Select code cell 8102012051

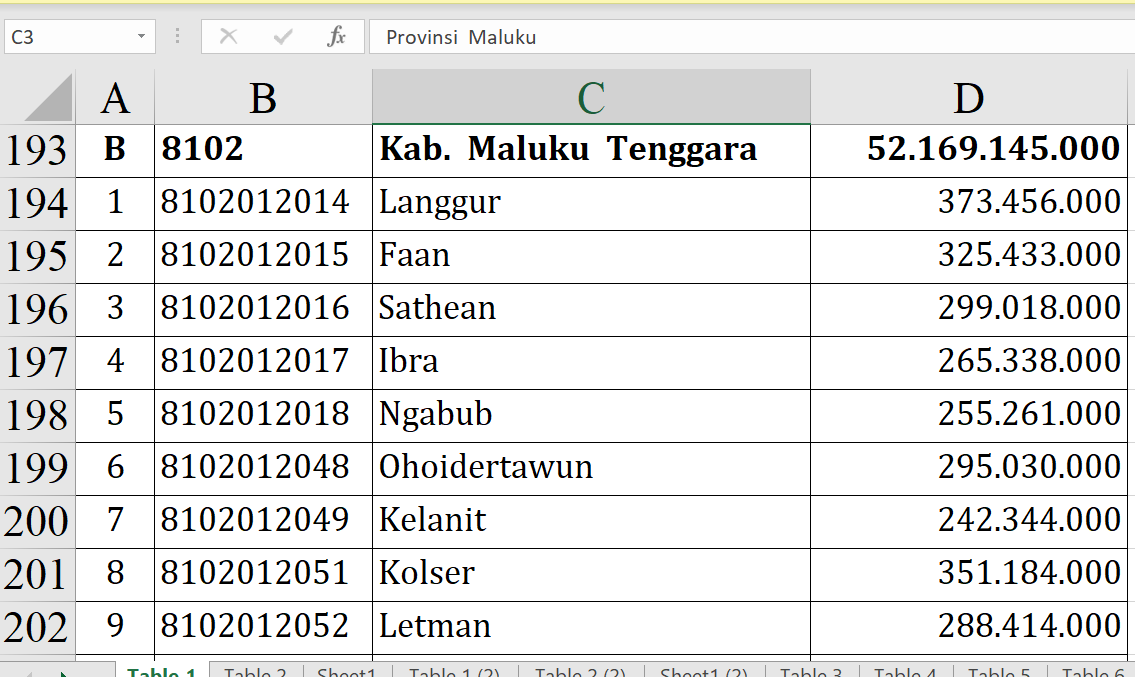click(x=263, y=573)
